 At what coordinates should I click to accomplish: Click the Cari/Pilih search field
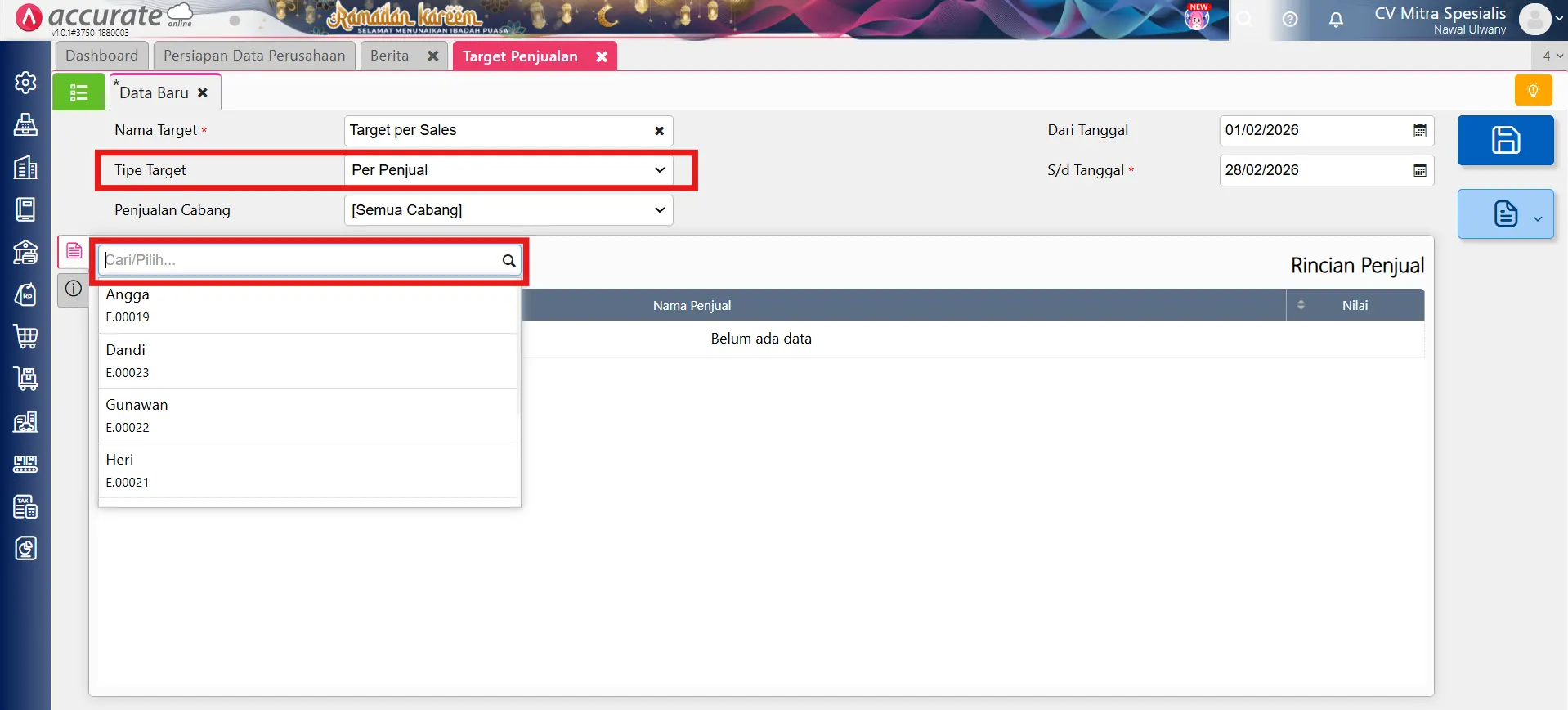pos(301,260)
